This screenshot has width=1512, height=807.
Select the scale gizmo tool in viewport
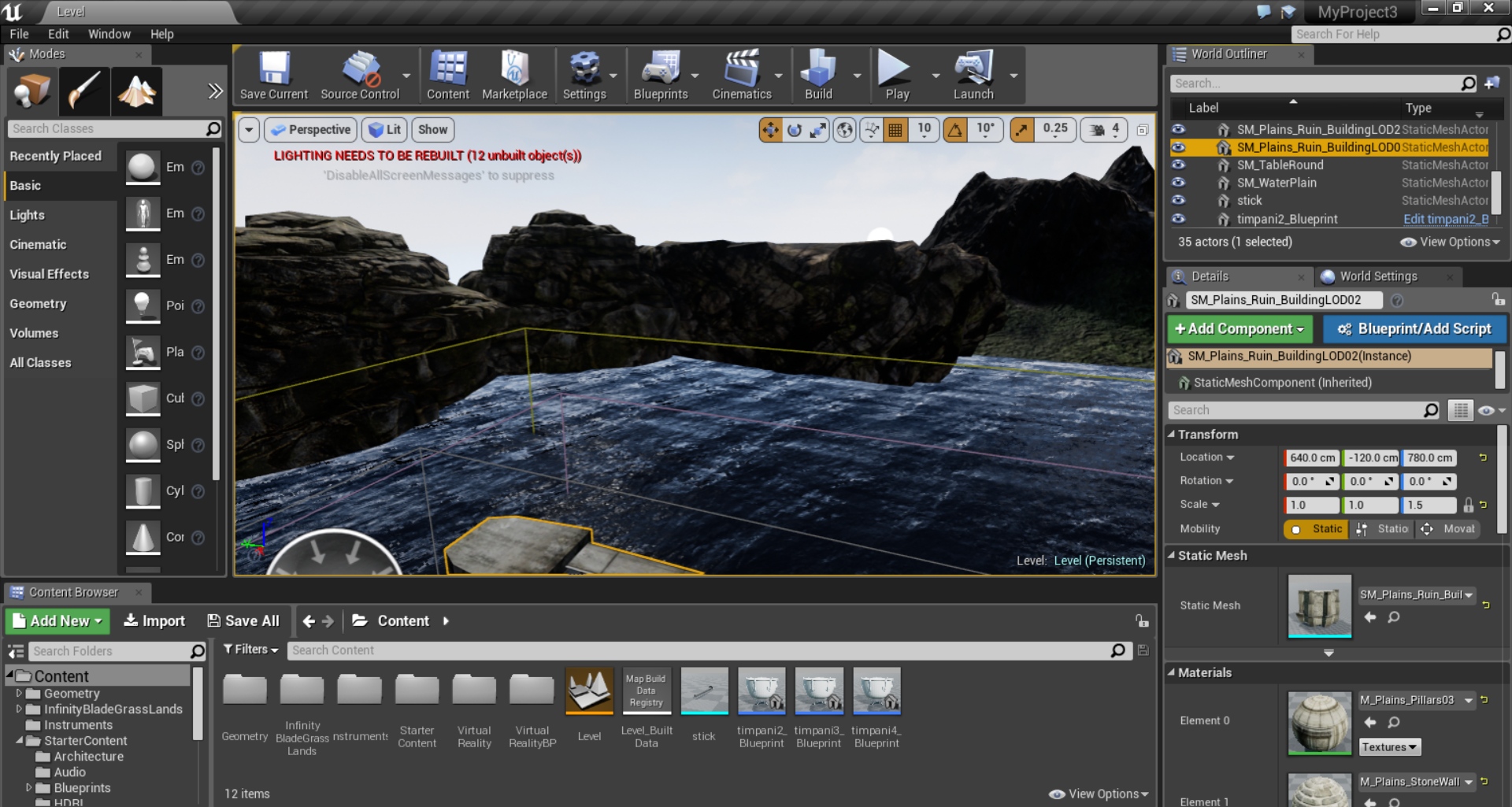coord(818,130)
